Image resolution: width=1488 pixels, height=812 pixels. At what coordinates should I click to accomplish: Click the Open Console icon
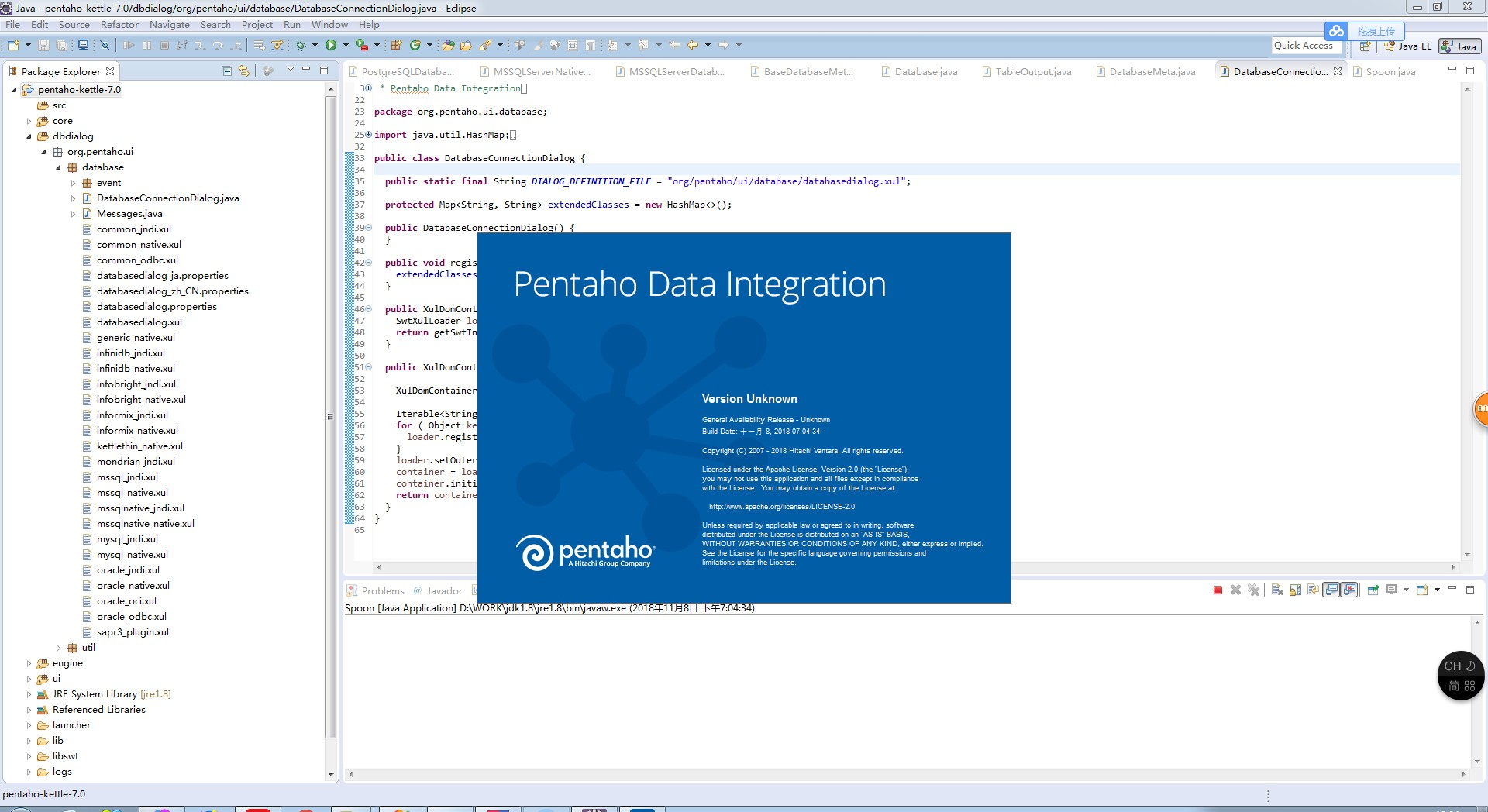(x=1422, y=590)
